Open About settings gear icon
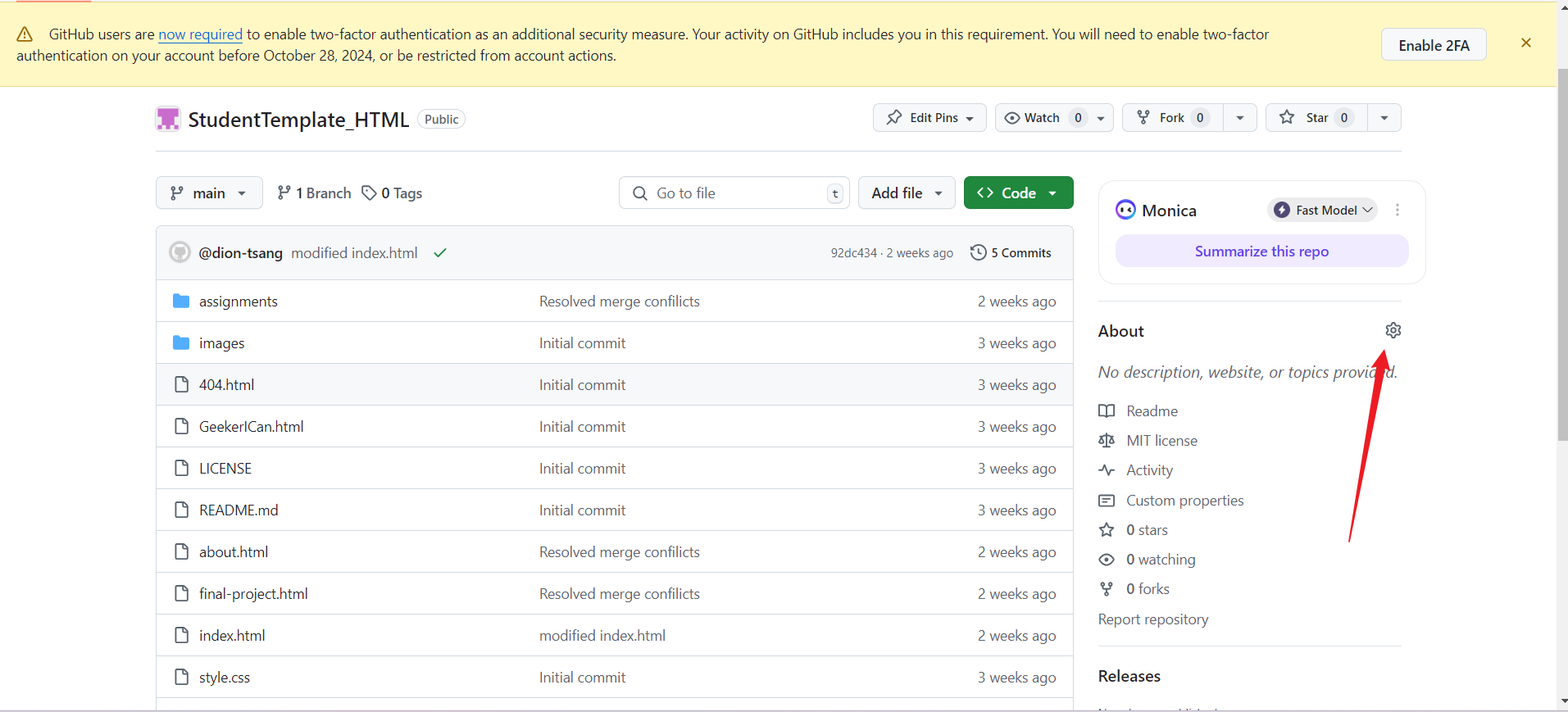 click(1393, 330)
